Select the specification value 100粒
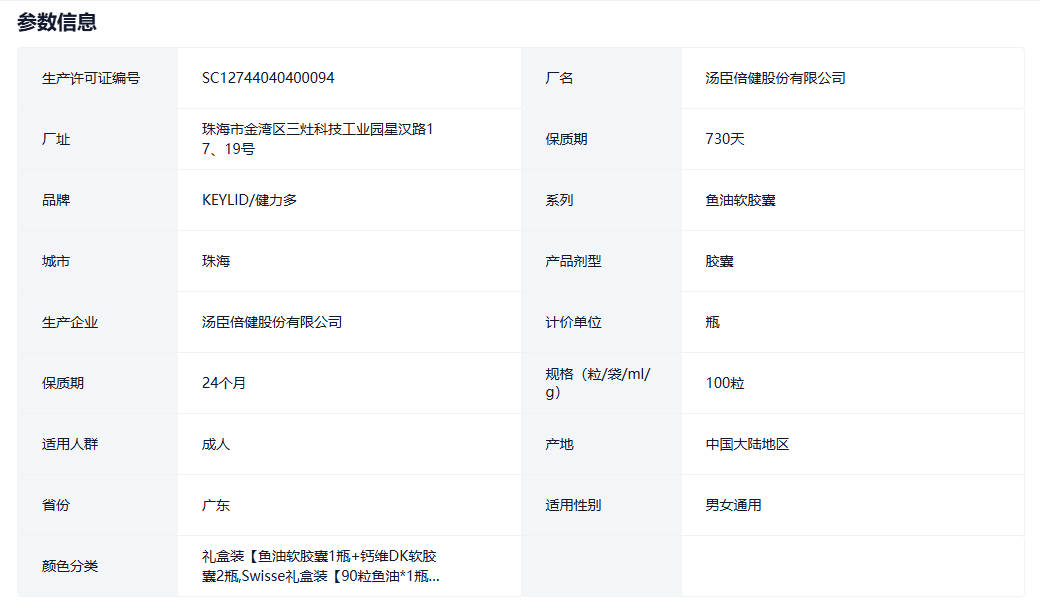Image resolution: width=1040 pixels, height=610 pixels. point(725,383)
